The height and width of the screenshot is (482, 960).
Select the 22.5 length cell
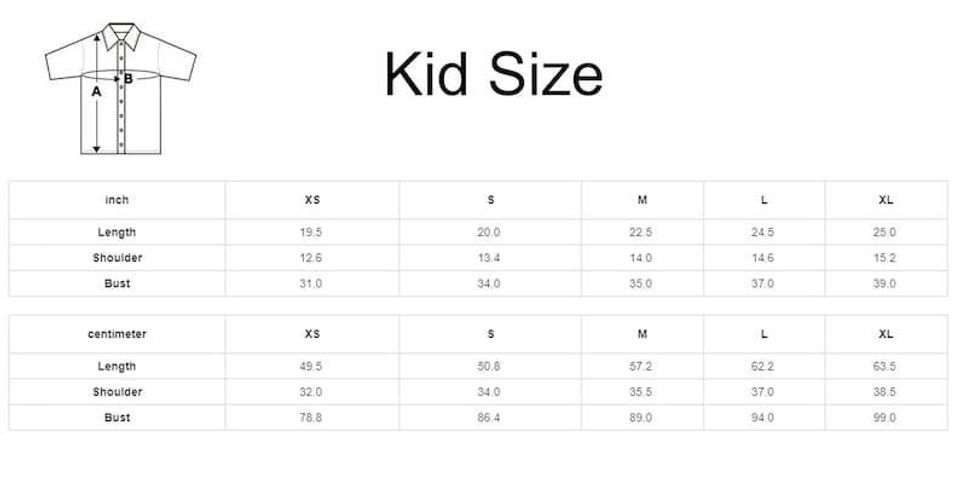tap(641, 232)
